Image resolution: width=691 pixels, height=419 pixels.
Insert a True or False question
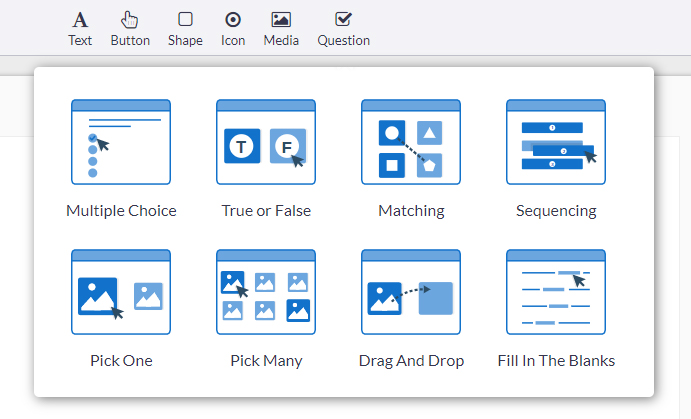266,142
